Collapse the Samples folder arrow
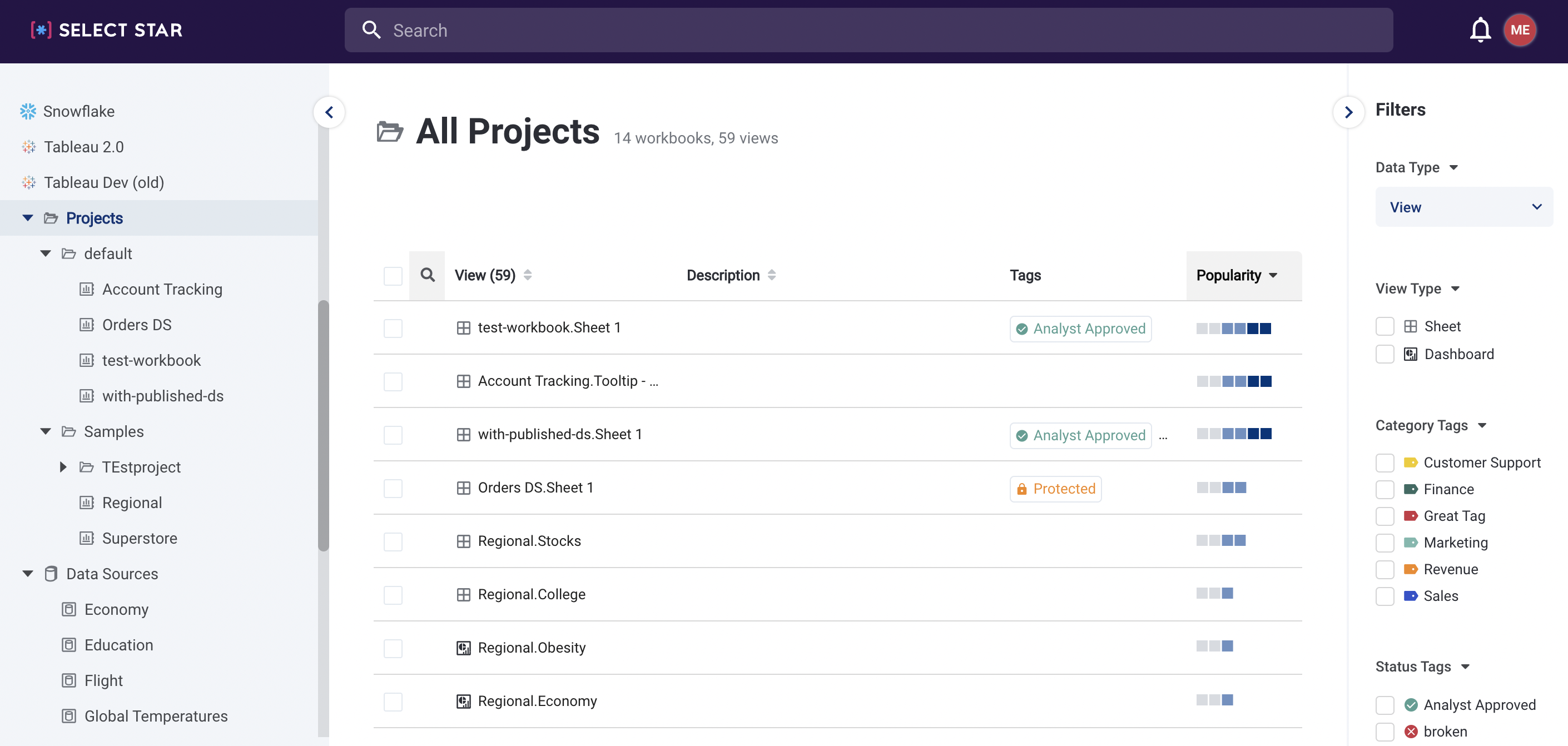Image resolution: width=1568 pixels, height=746 pixels. pyautogui.click(x=46, y=431)
